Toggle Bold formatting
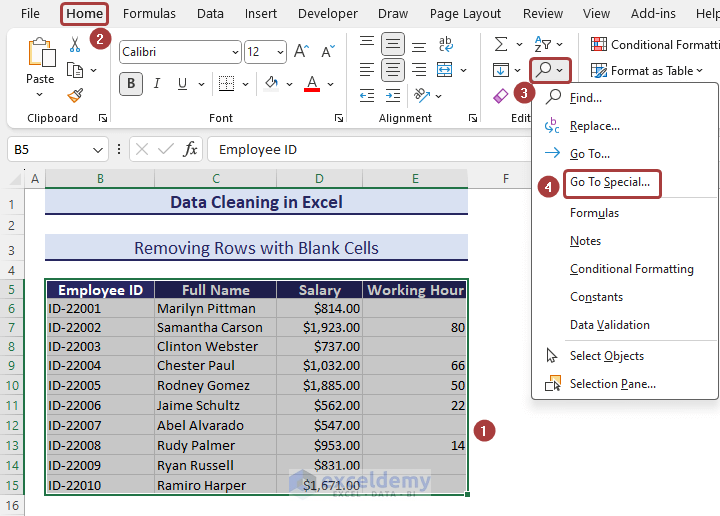 pyautogui.click(x=131, y=84)
